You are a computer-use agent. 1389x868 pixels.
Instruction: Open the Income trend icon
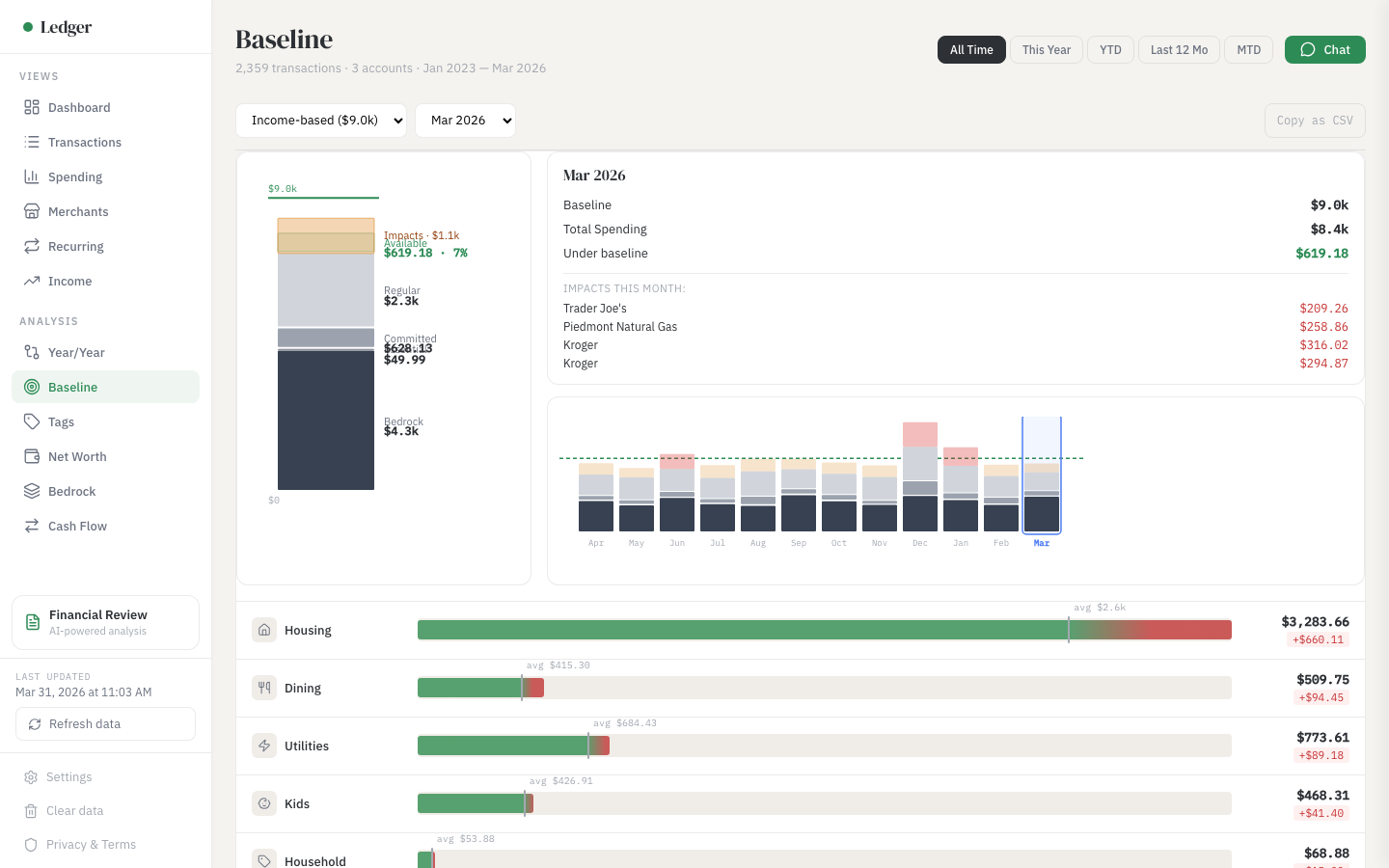coord(30,281)
